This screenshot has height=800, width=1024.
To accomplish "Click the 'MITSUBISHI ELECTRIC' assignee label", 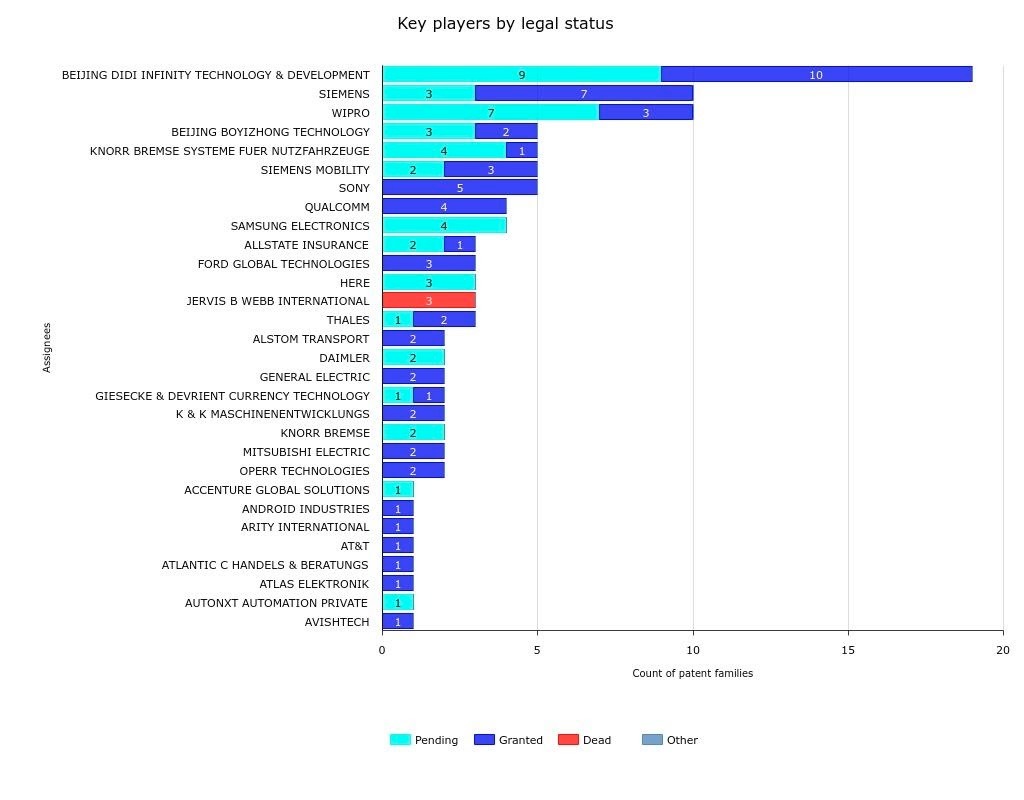I will pos(306,452).
